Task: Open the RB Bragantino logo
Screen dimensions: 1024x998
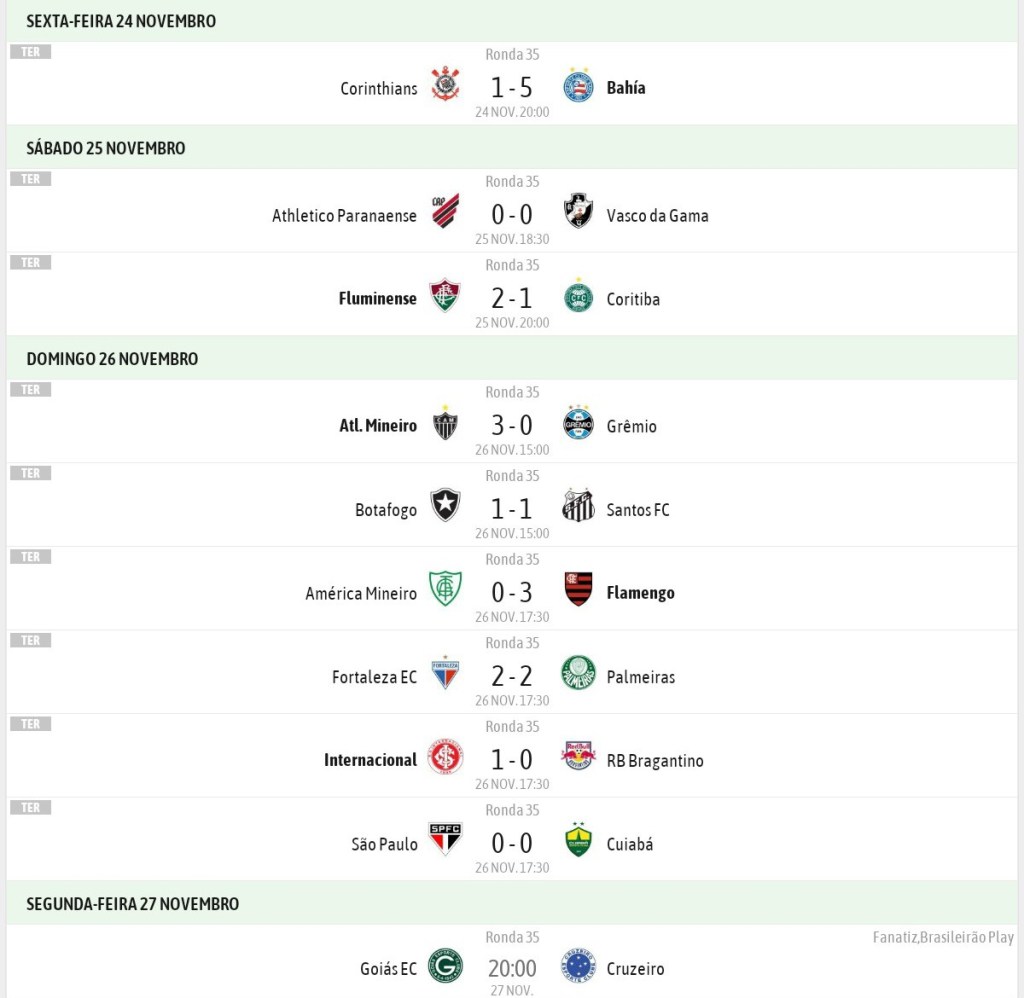Action: coord(578,757)
